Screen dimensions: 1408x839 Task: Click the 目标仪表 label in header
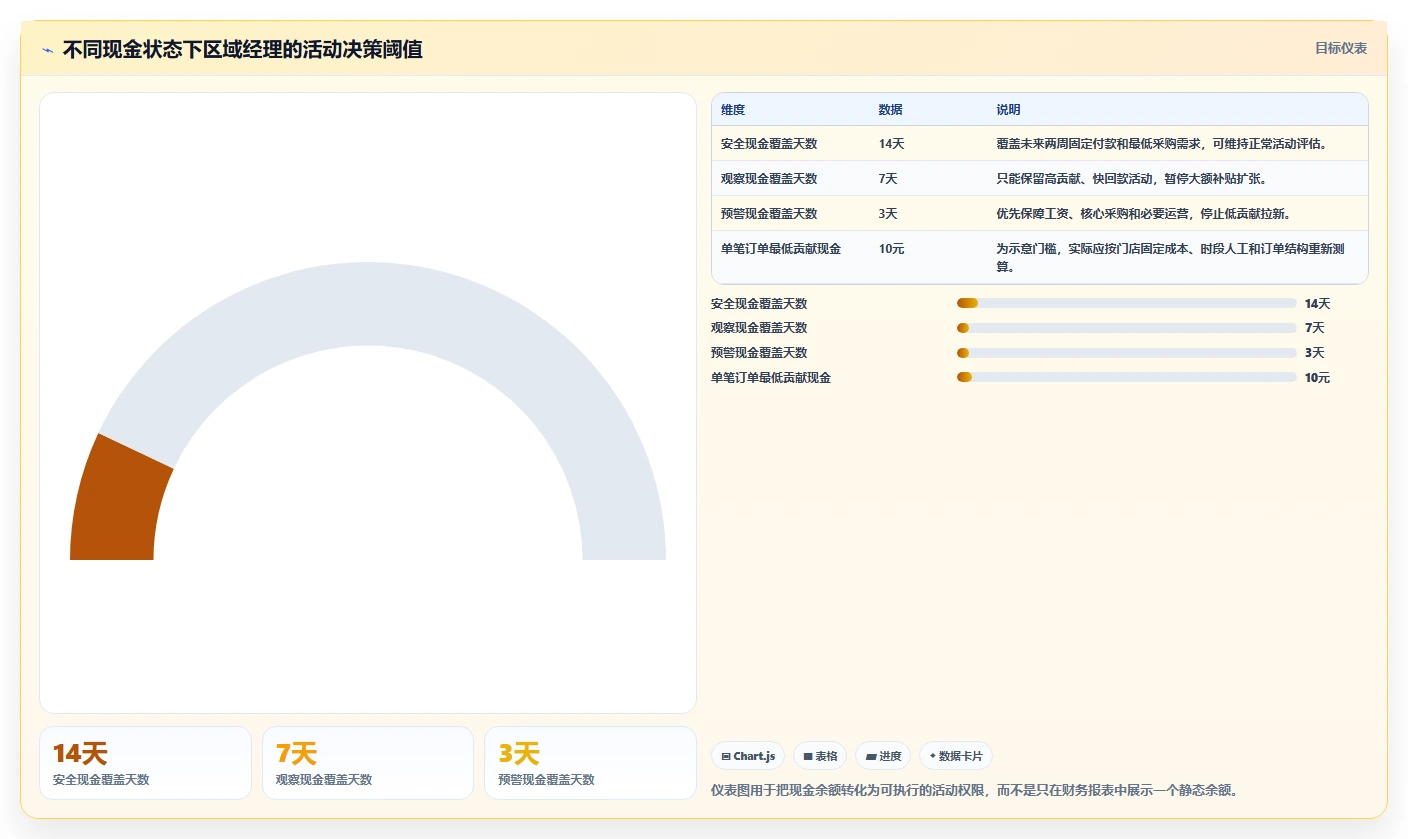(x=1341, y=48)
